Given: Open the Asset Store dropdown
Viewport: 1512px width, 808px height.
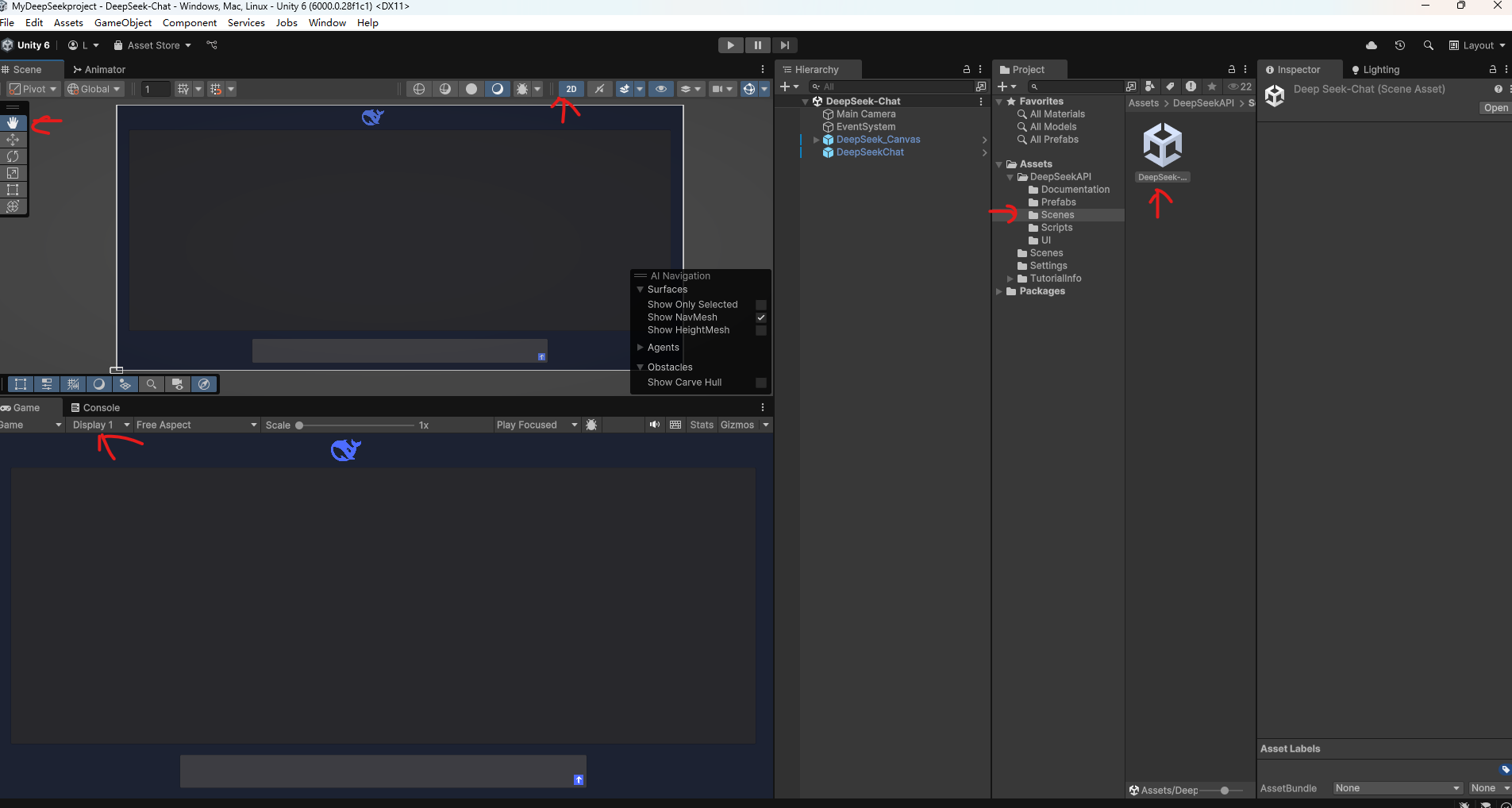Looking at the screenshot, I should tap(152, 45).
